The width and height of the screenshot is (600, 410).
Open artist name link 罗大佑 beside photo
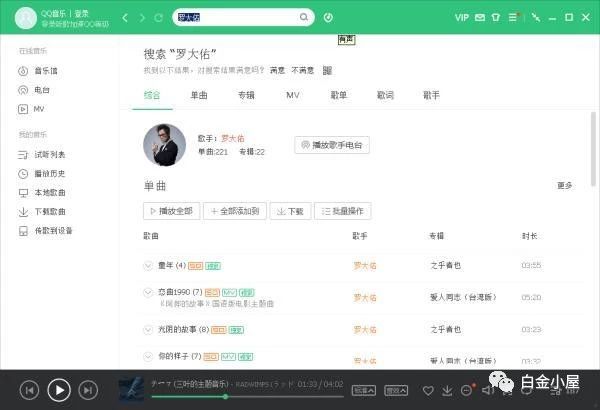(233, 138)
